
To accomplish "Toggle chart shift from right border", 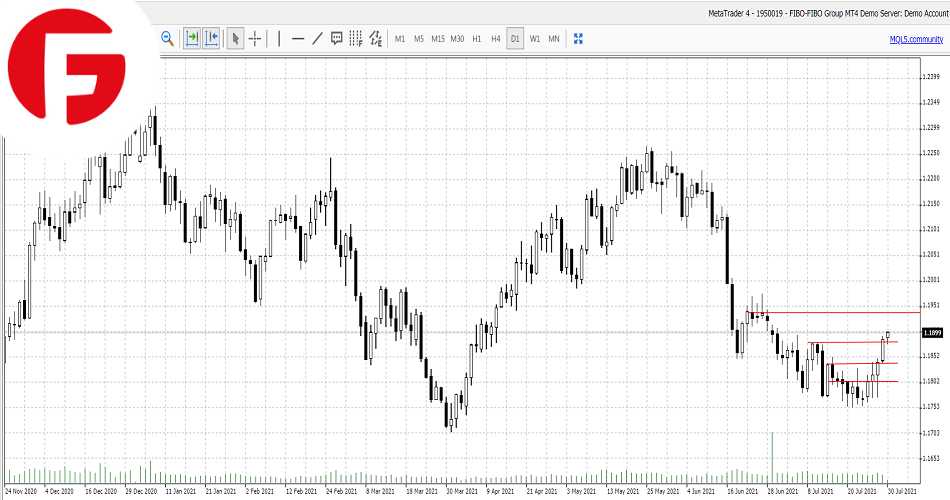I will click(x=211, y=39).
